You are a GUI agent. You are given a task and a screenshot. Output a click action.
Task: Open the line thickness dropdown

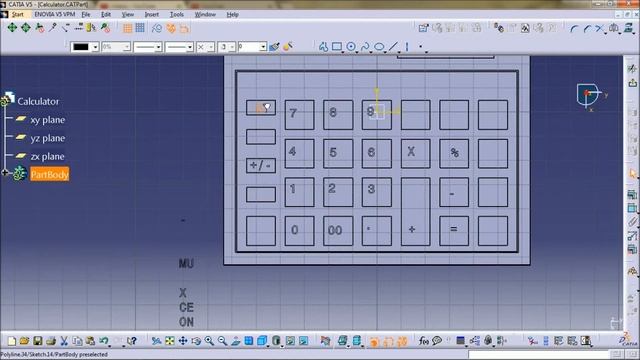[148, 47]
